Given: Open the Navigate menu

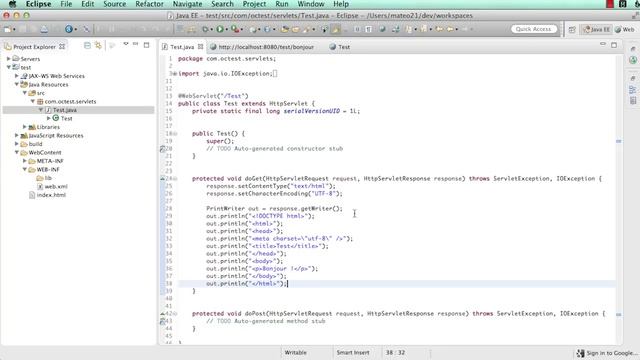Looking at the screenshot, I should (187, 4).
